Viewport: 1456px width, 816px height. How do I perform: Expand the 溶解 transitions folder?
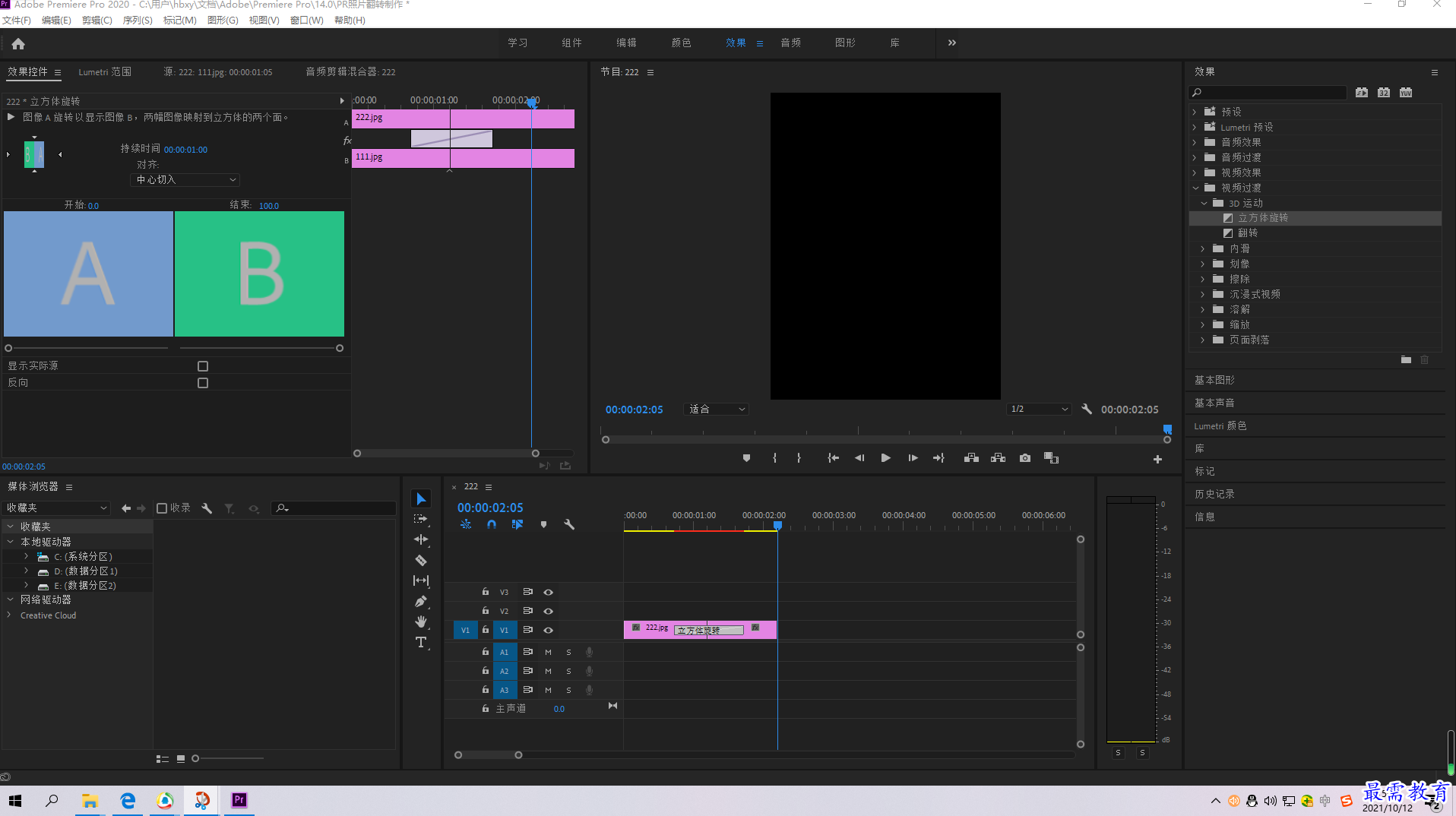[1202, 309]
